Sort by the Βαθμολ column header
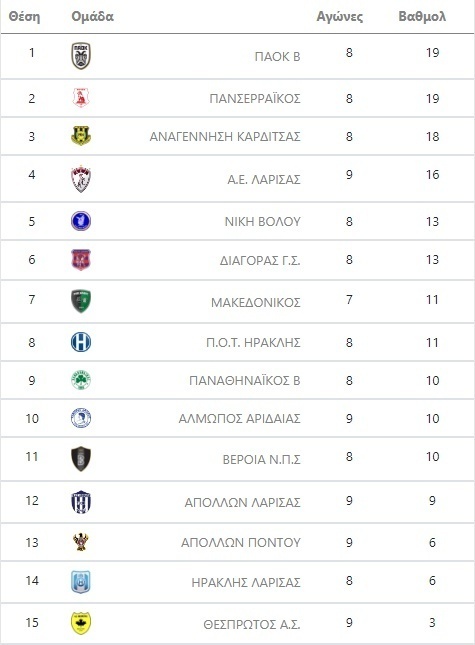Screen dimensions: 475x645 click(x=422, y=16)
